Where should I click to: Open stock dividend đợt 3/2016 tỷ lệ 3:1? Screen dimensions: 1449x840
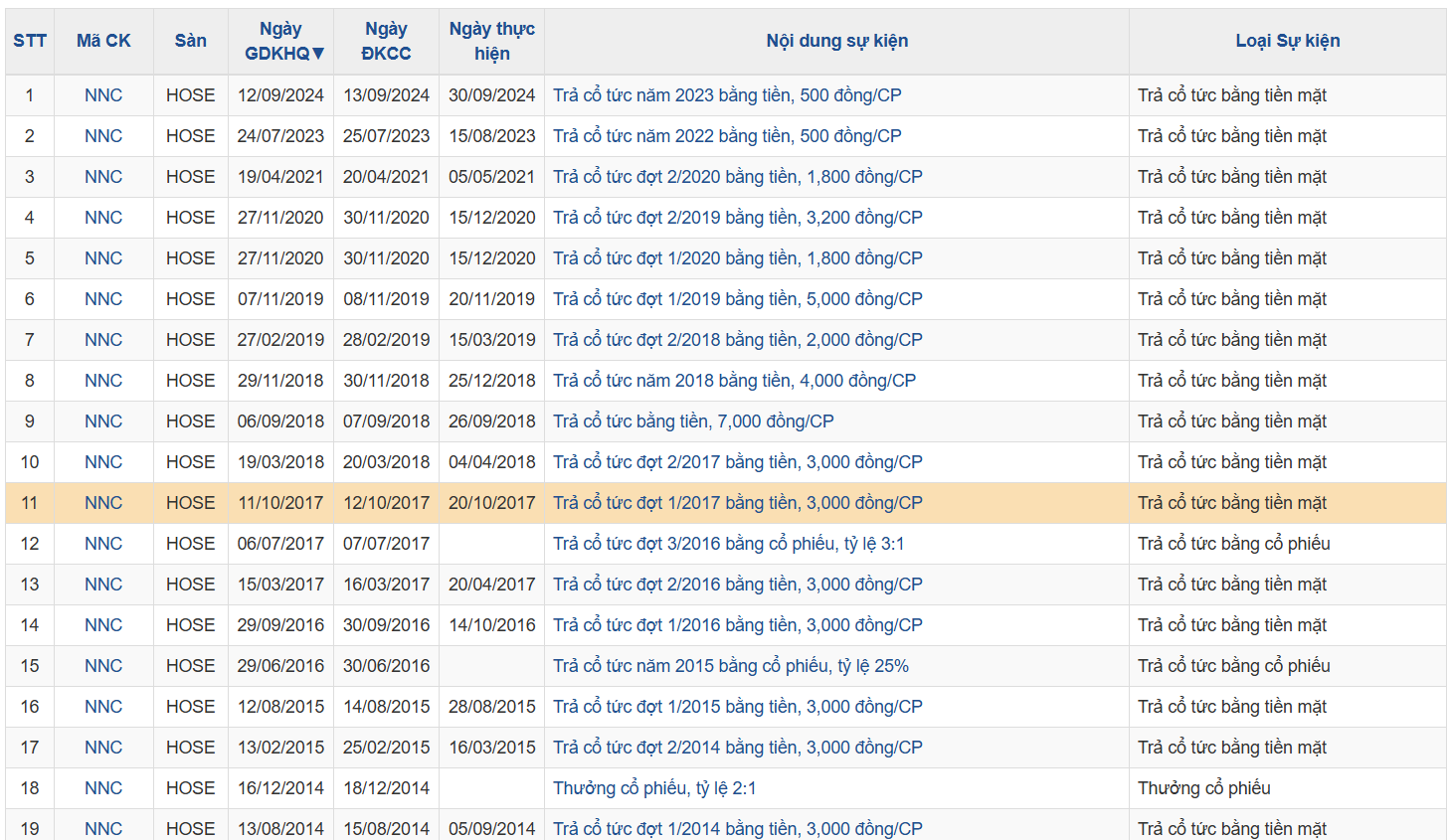point(728,544)
